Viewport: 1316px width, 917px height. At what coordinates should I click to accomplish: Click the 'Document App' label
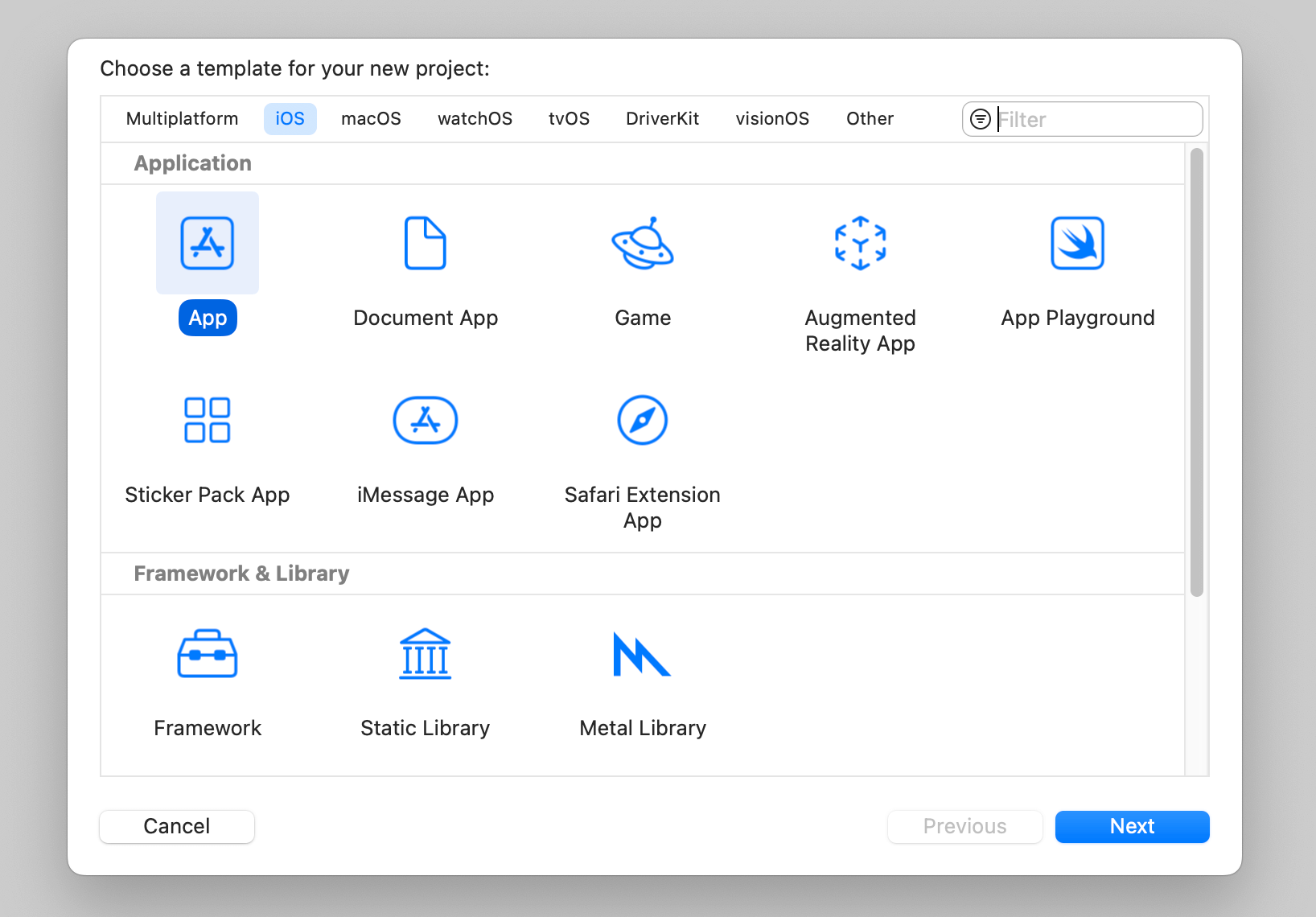[x=426, y=319]
